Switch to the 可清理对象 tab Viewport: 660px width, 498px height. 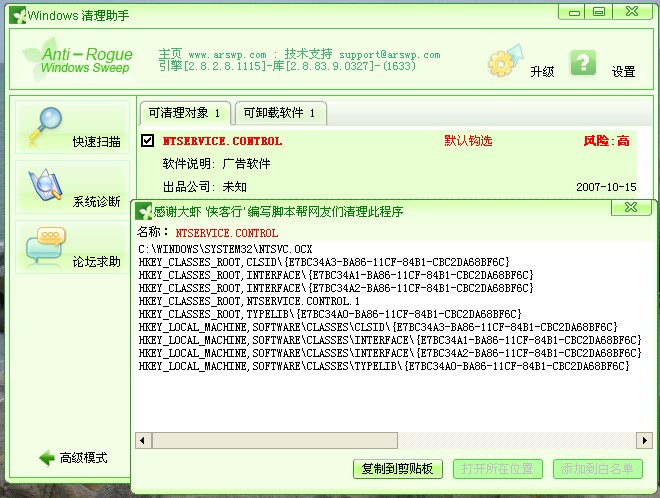[185, 113]
